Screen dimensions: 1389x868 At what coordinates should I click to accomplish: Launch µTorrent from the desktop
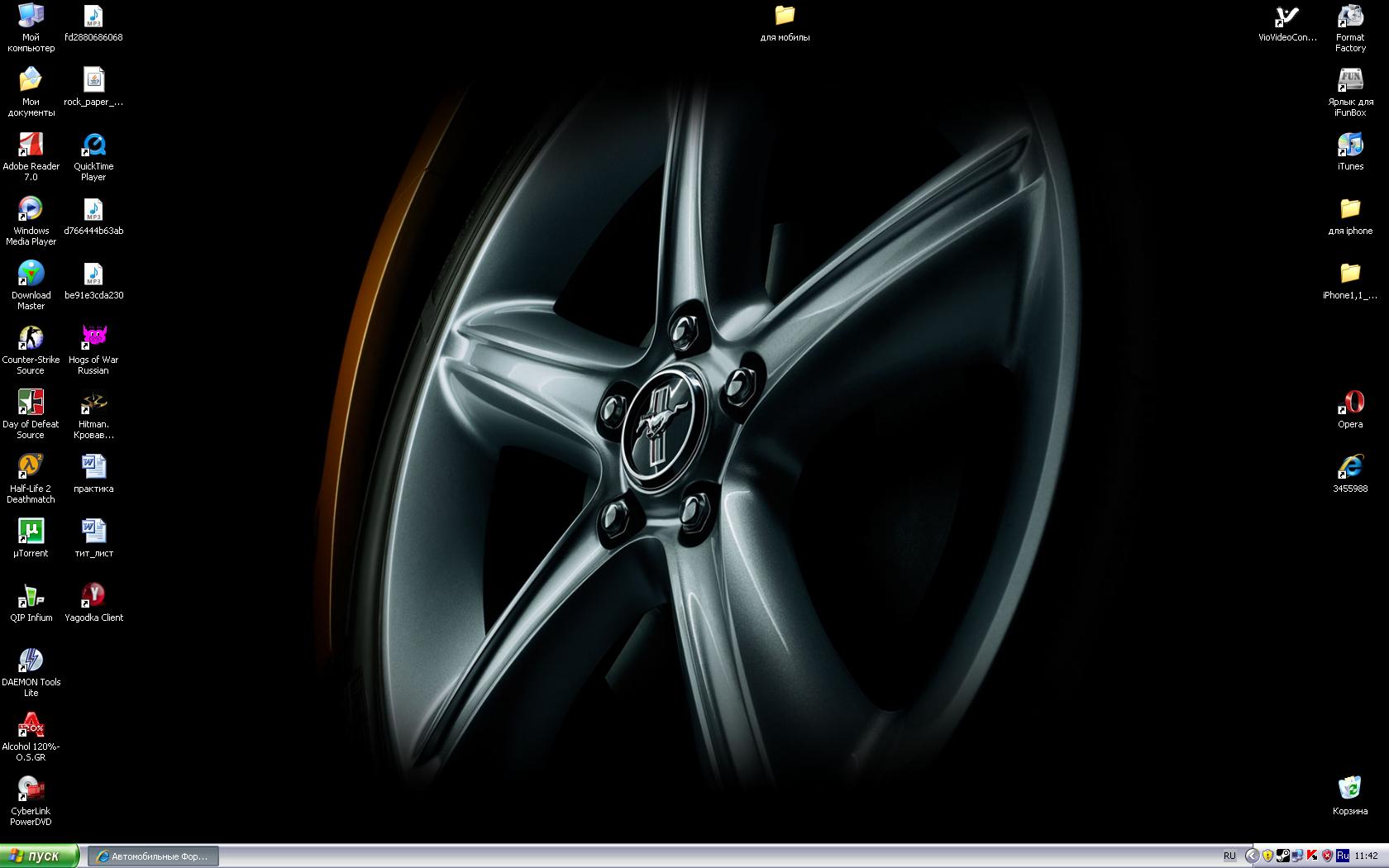point(31,532)
